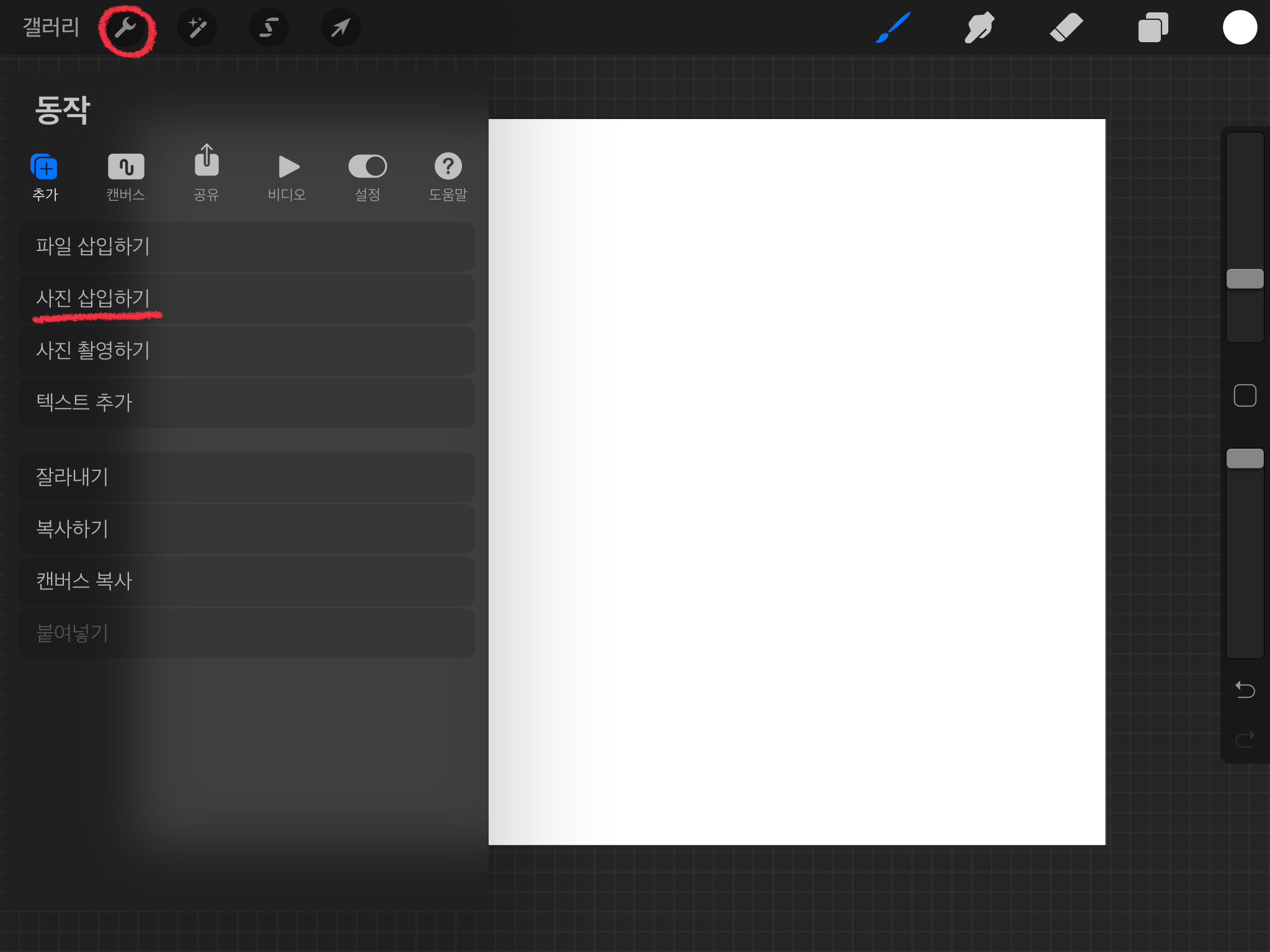Open the Adjustments magic wand menu

pos(197,28)
